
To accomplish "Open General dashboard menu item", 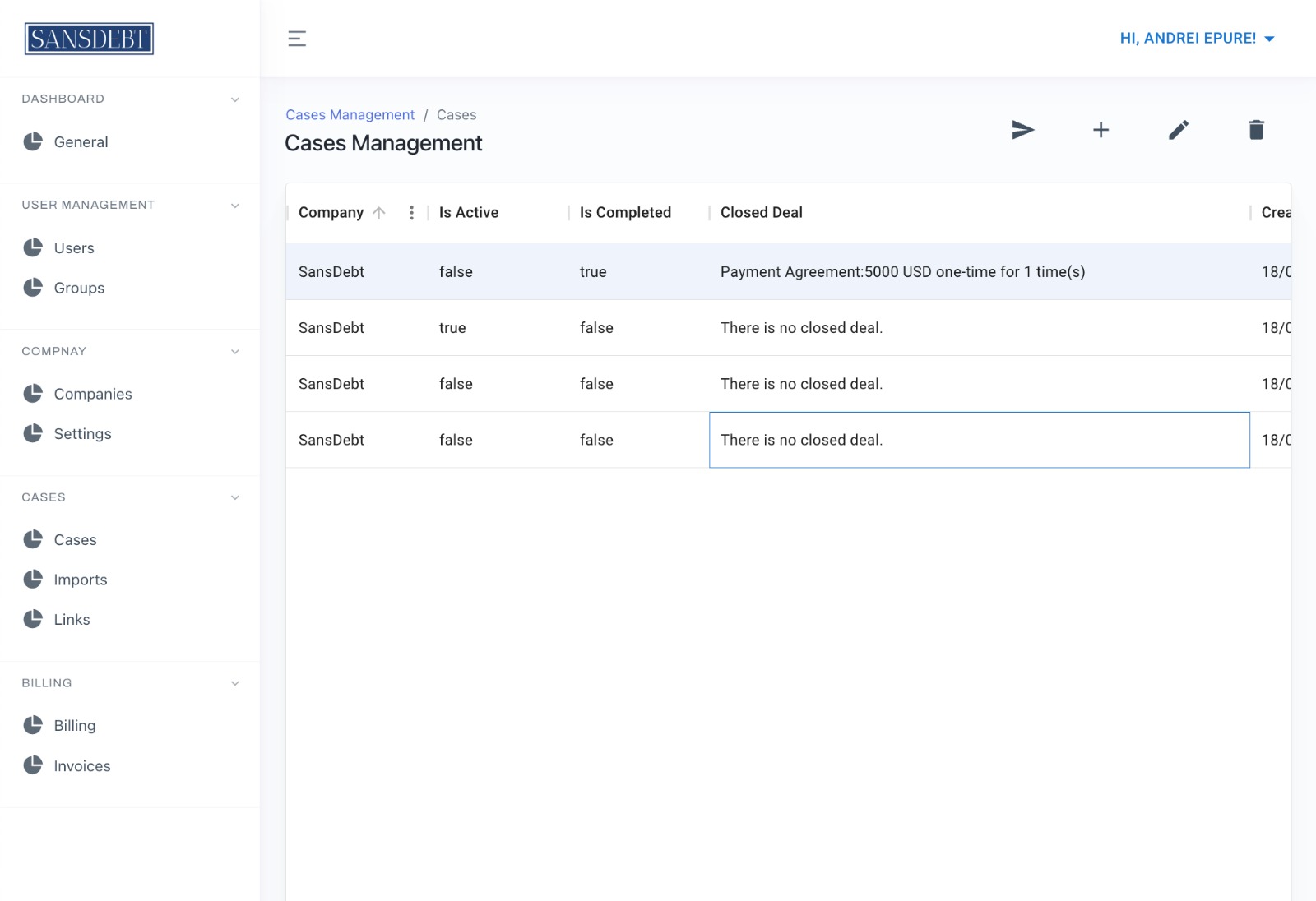I will 81,142.
